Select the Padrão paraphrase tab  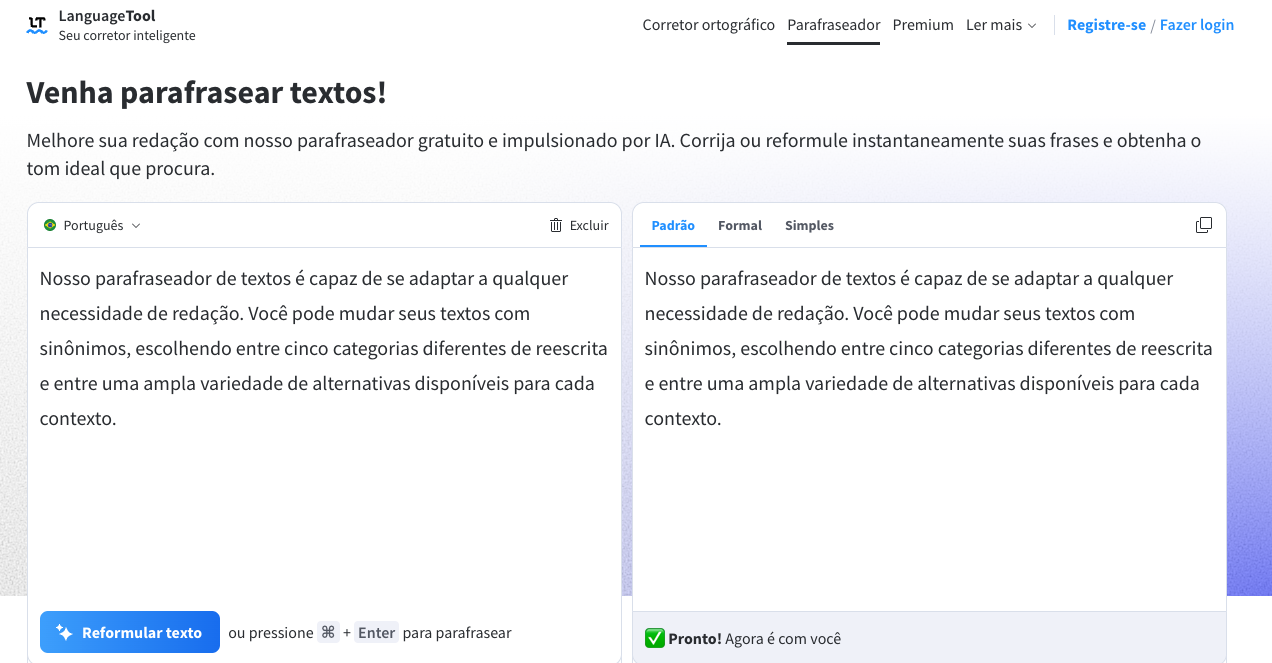pyautogui.click(x=673, y=225)
